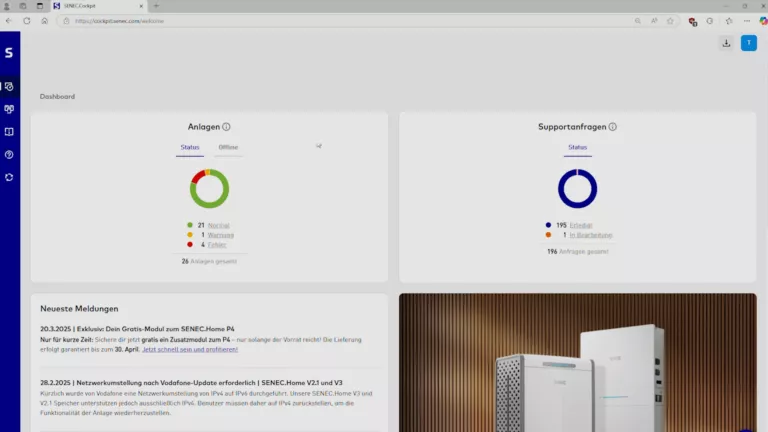Open the open-book knowledge icon in sidebar
Viewport: 768px width, 432px height.
click(x=9, y=132)
